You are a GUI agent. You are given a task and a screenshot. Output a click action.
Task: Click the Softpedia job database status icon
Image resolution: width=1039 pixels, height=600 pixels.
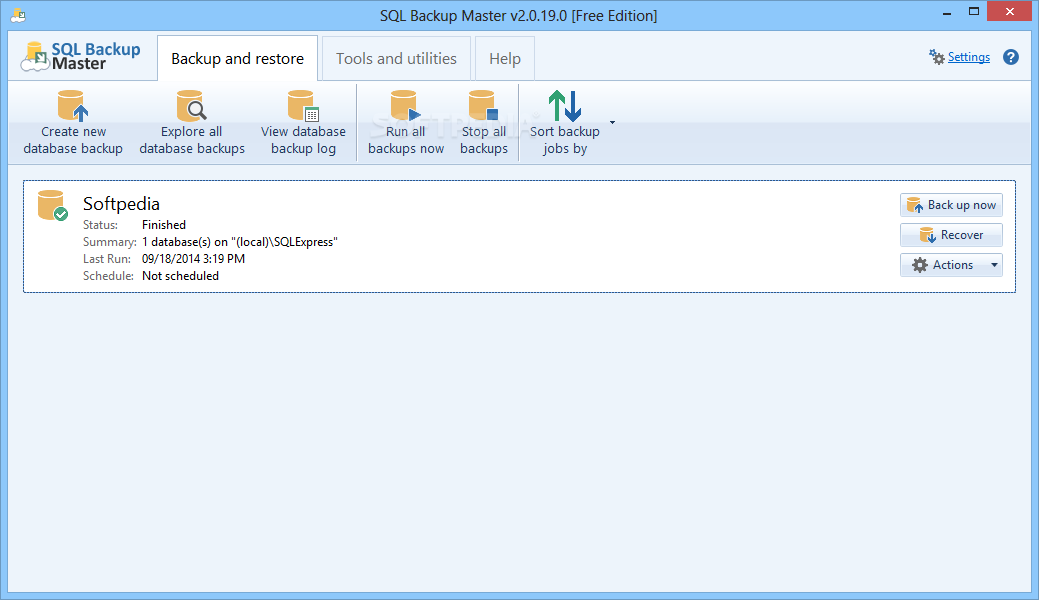(52, 206)
